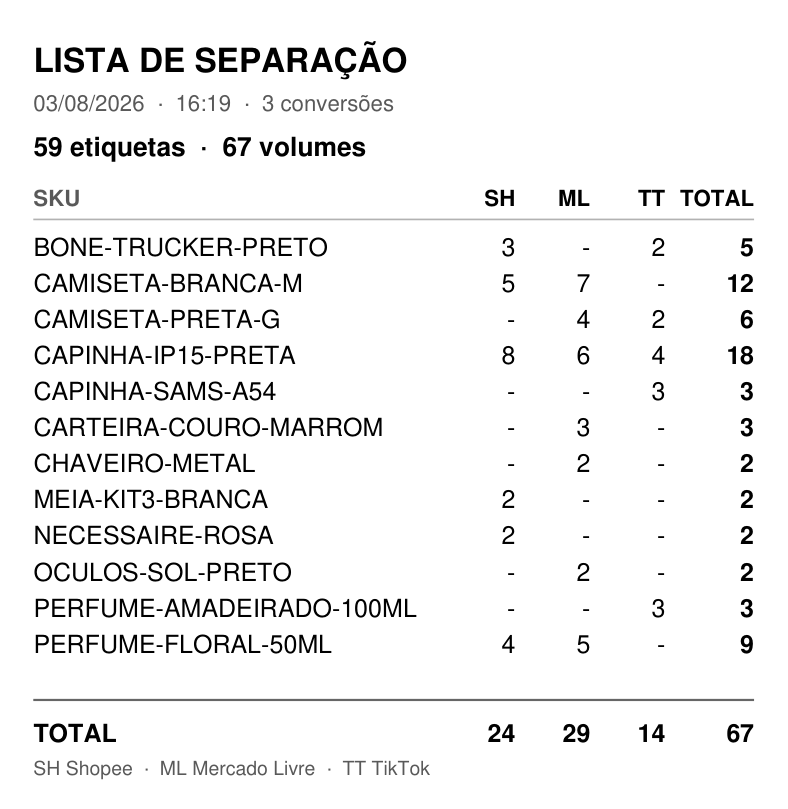
Task: Click the 59 etiquetas summary text
Action: [109, 148]
